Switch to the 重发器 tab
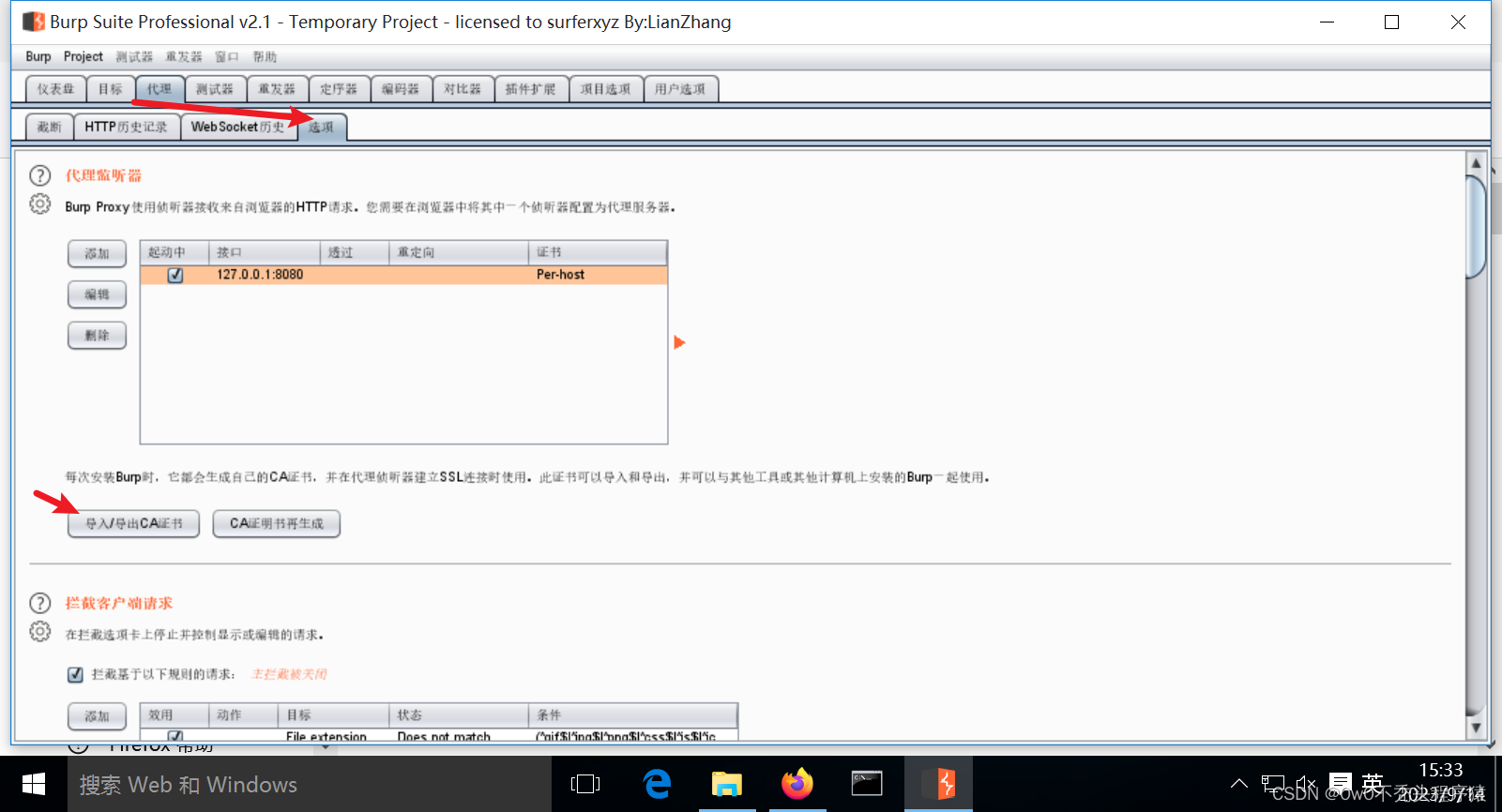 point(277,89)
